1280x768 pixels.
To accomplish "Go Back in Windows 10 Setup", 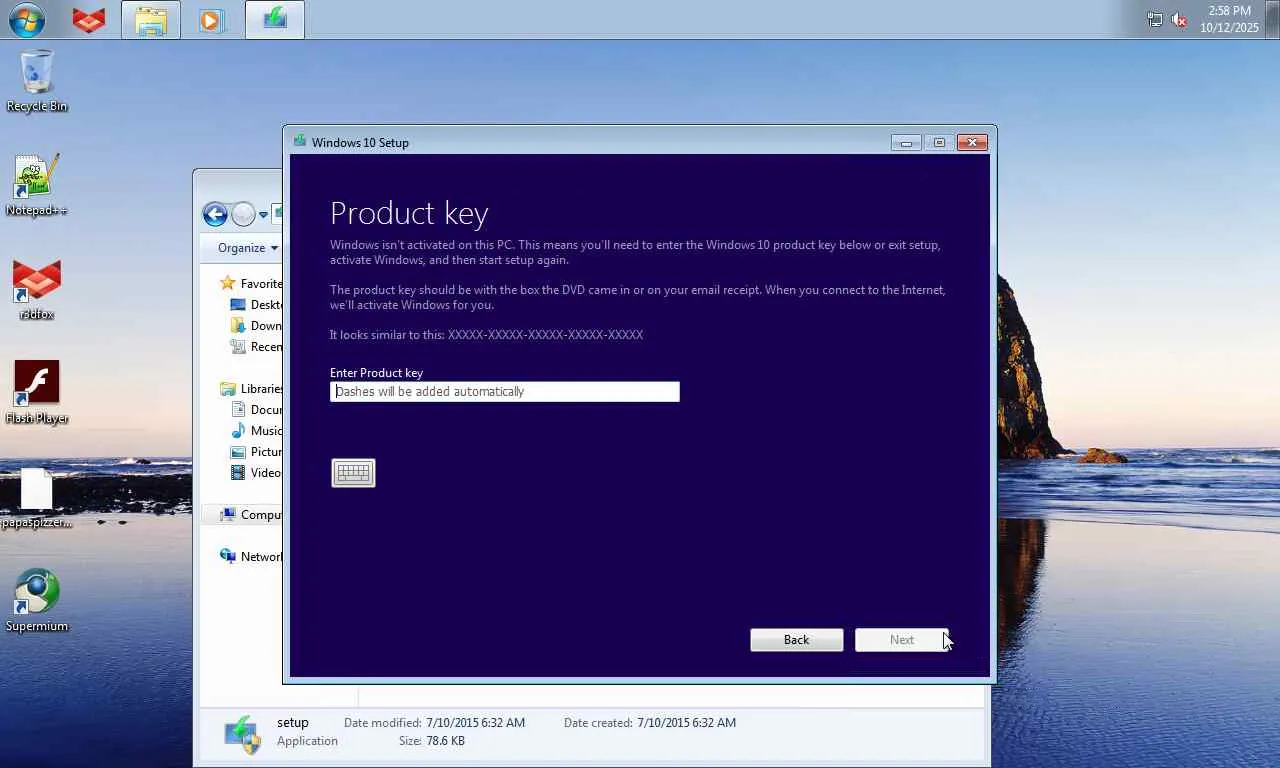I will 797,640.
